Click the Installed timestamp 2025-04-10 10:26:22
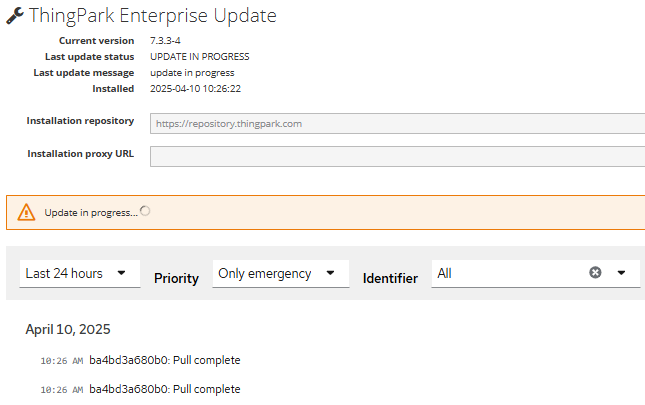This screenshot has width=645, height=405. coord(195,89)
